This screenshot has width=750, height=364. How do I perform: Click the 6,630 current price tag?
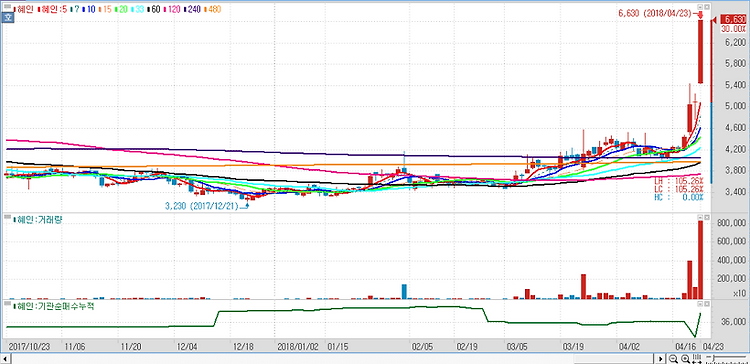point(734,20)
